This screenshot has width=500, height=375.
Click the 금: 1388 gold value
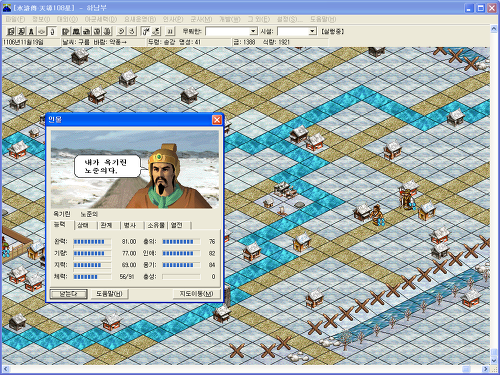[244, 42]
